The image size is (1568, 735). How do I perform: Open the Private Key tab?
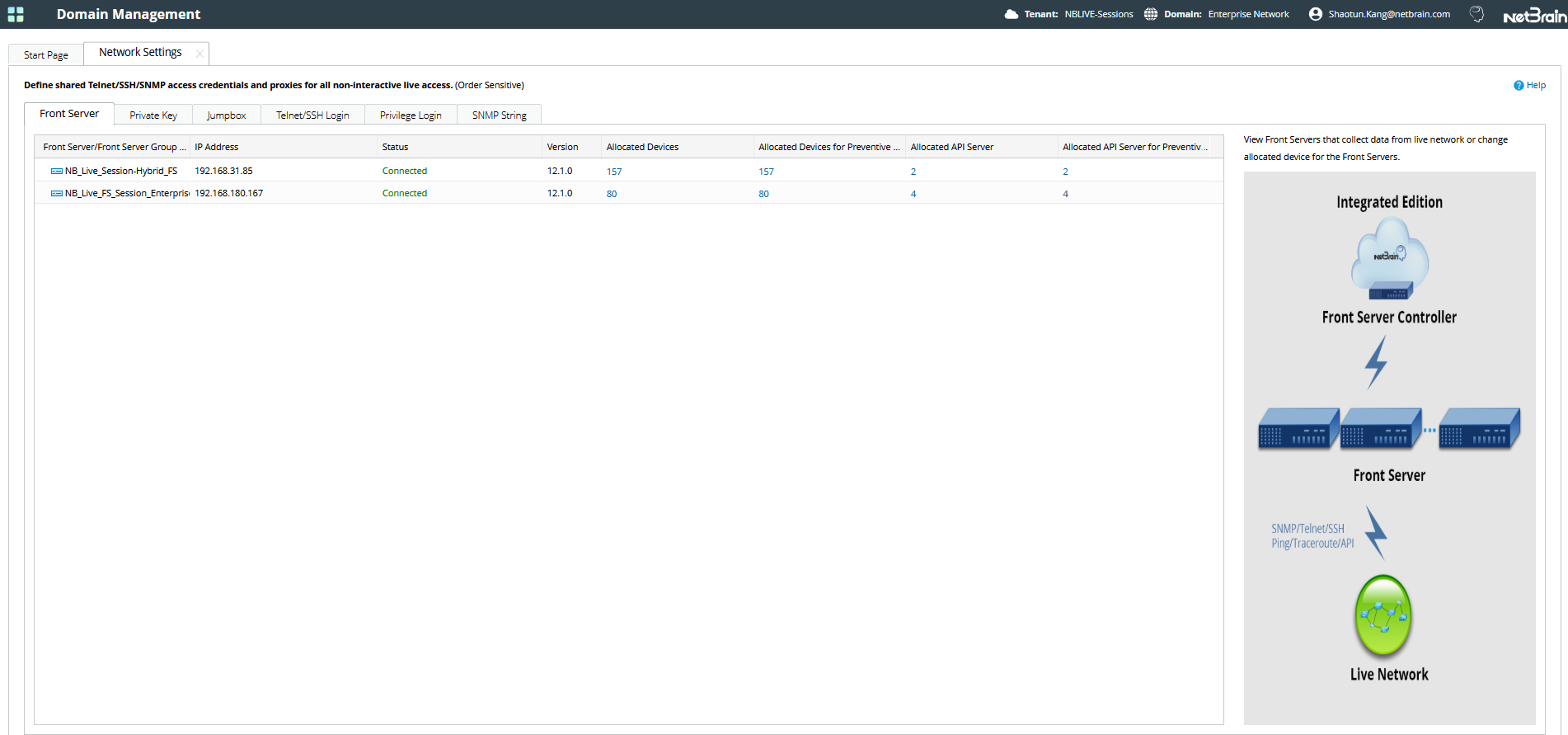(x=153, y=115)
